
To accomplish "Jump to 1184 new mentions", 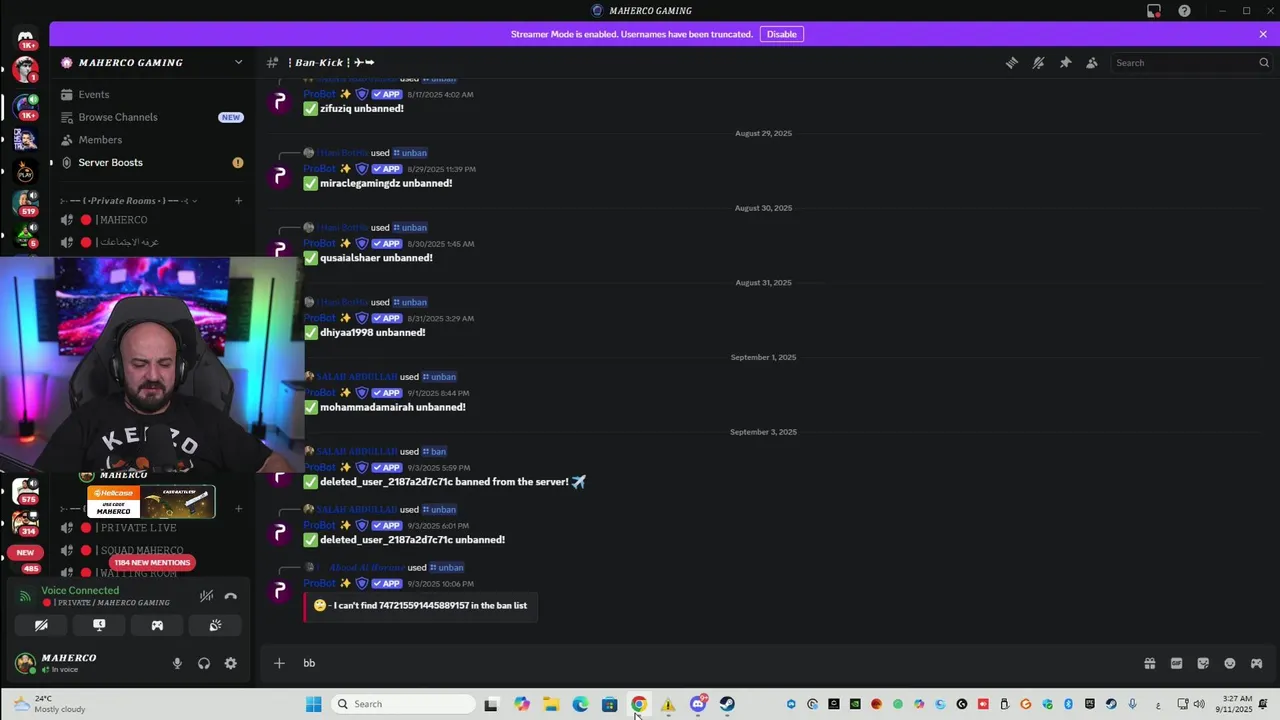I will 151,563.
